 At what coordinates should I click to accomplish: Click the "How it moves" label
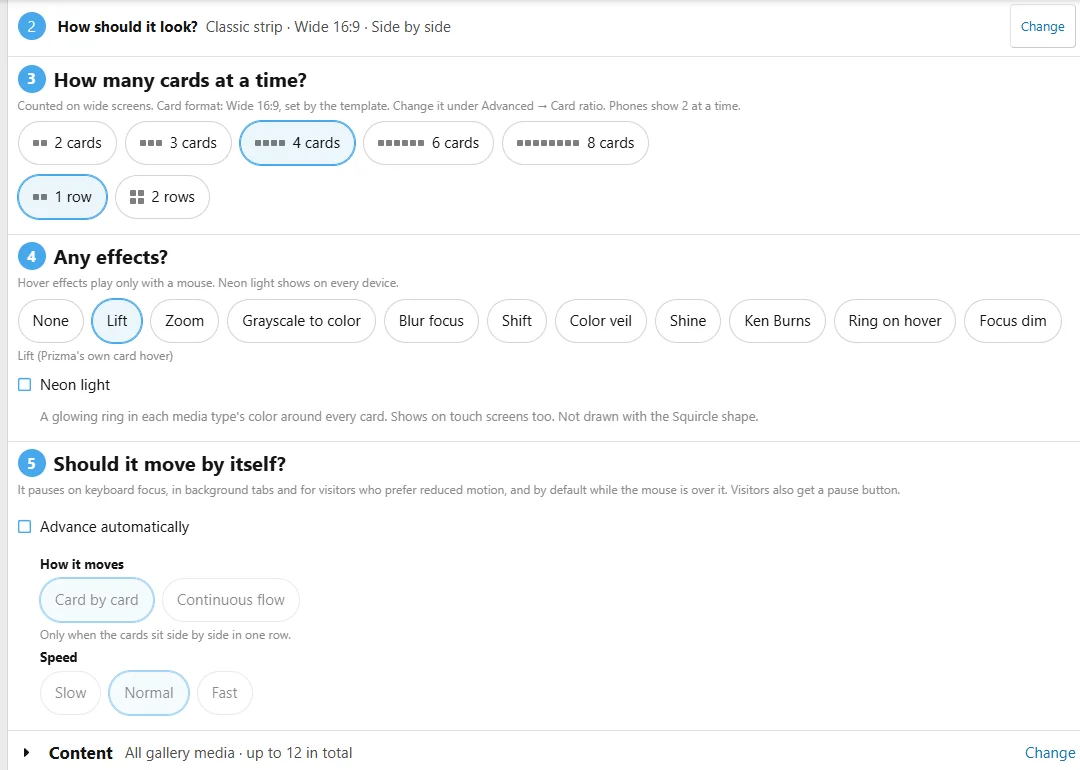pyautogui.click(x=82, y=564)
